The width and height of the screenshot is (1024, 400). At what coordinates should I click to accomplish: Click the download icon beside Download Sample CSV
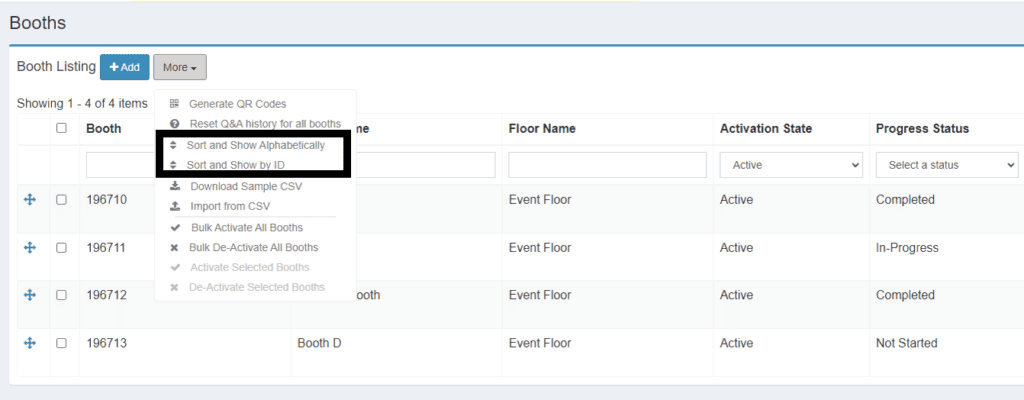click(x=174, y=186)
